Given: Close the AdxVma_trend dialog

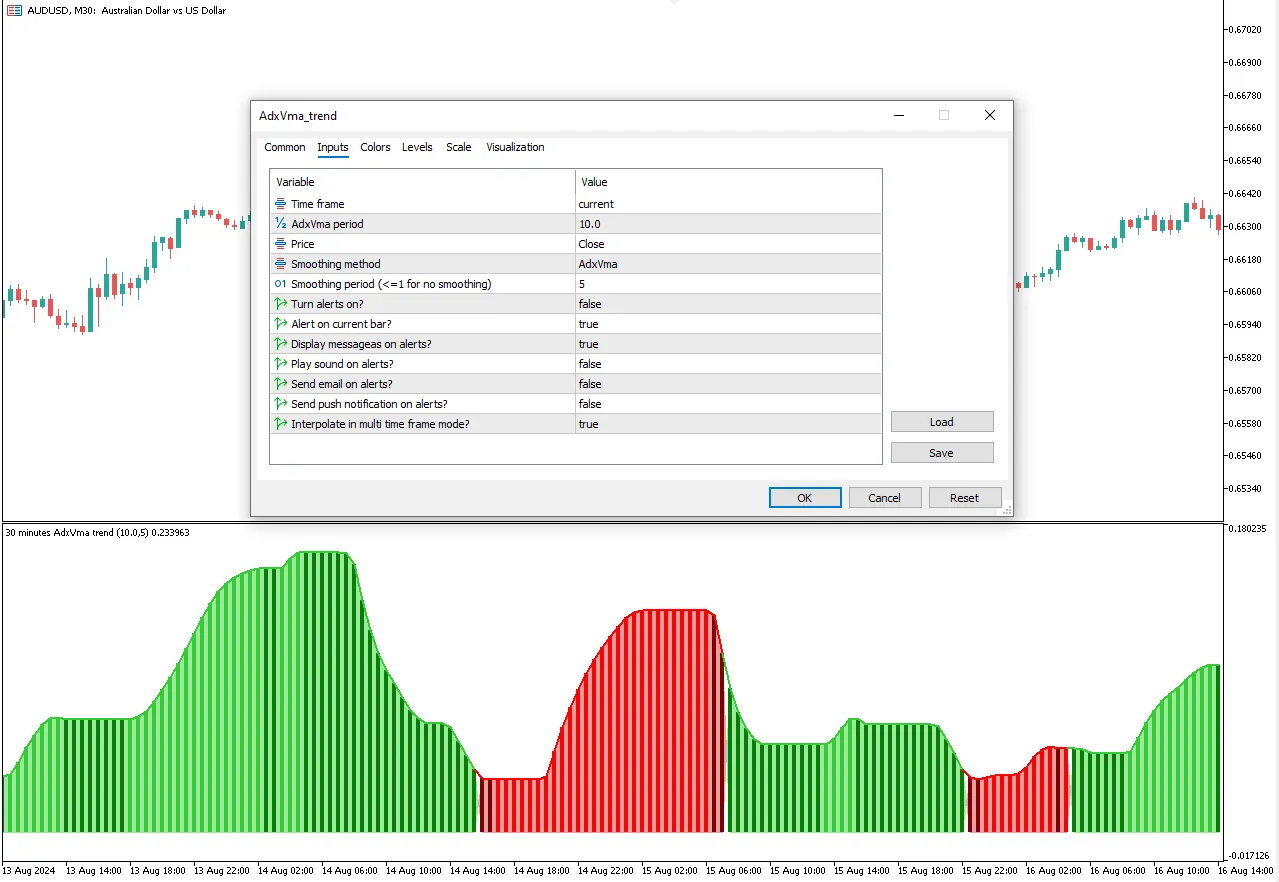Looking at the screenshot, I should coord(990,115).
